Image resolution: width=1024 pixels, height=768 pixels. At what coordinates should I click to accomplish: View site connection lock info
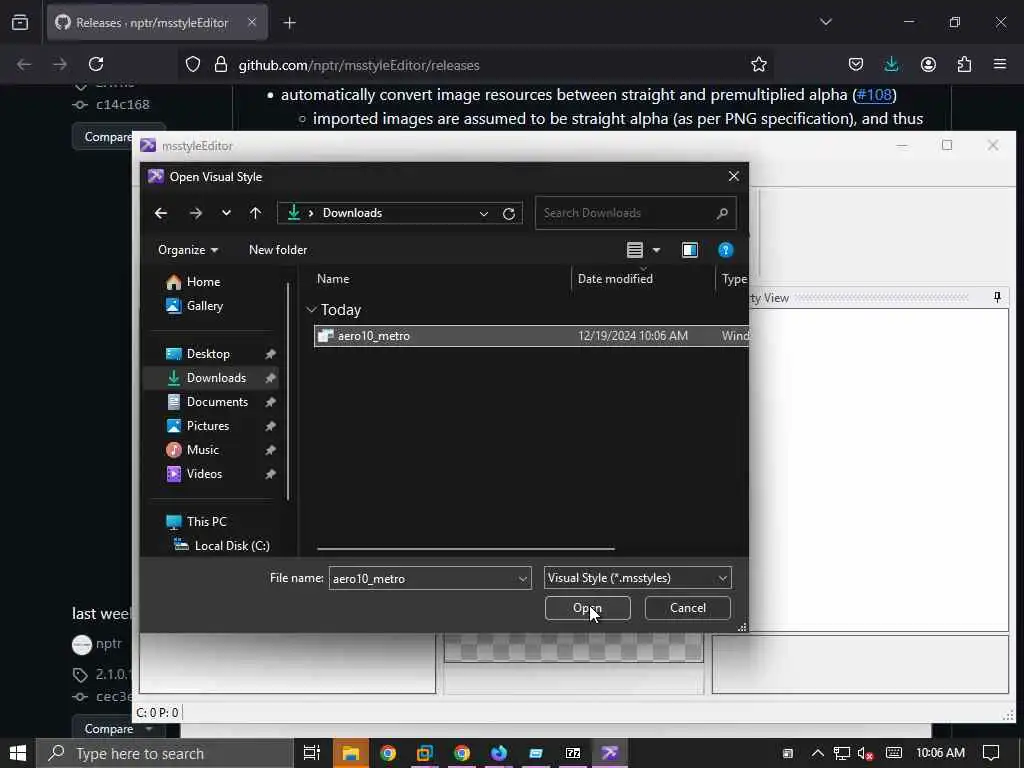coord(221,65)
